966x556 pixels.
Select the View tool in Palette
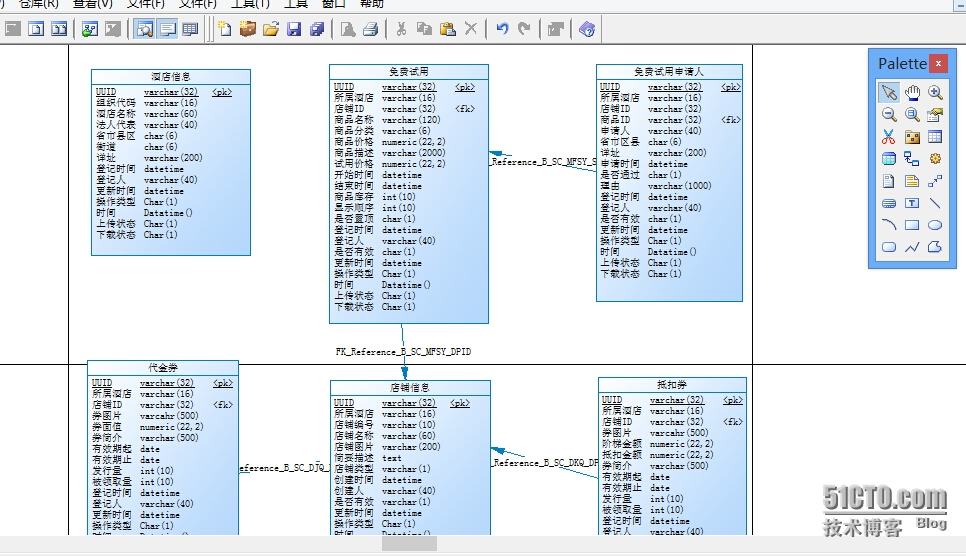(888, 159)
